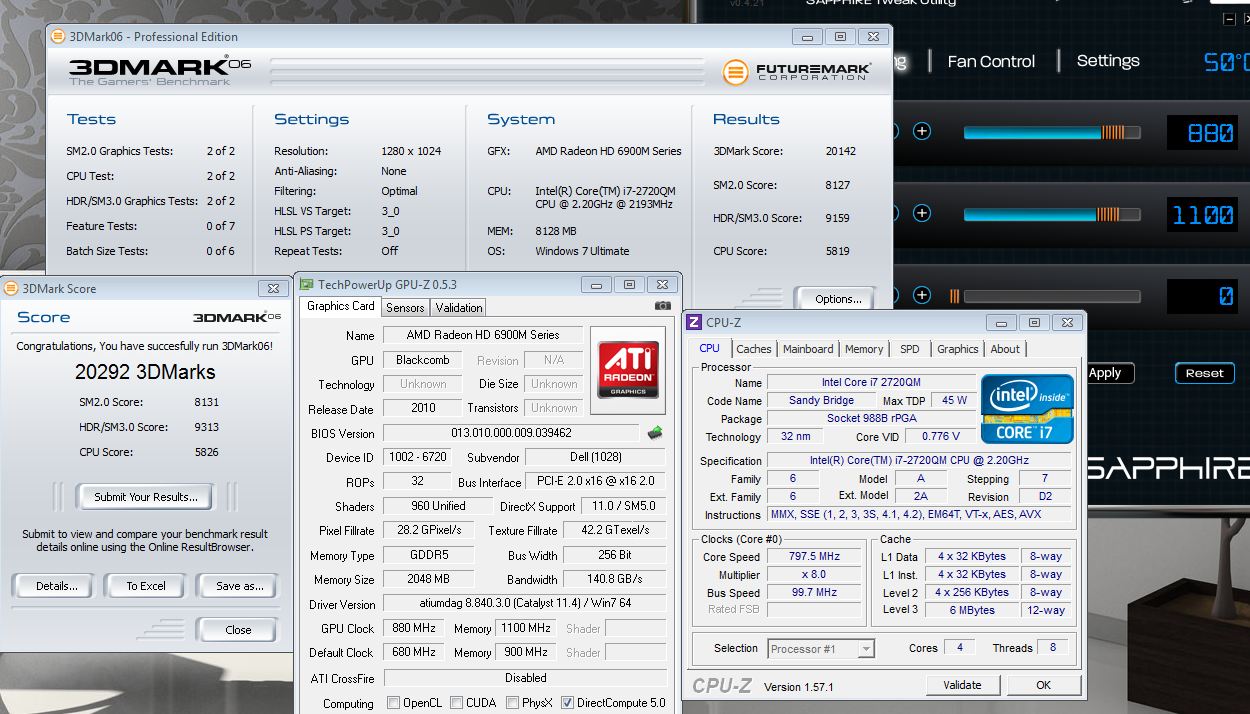The width and height of the screenshot is (1250, 714).
Task: Minimize the Sapphire Tweak Utility window
Action: tap(1228, 17)
